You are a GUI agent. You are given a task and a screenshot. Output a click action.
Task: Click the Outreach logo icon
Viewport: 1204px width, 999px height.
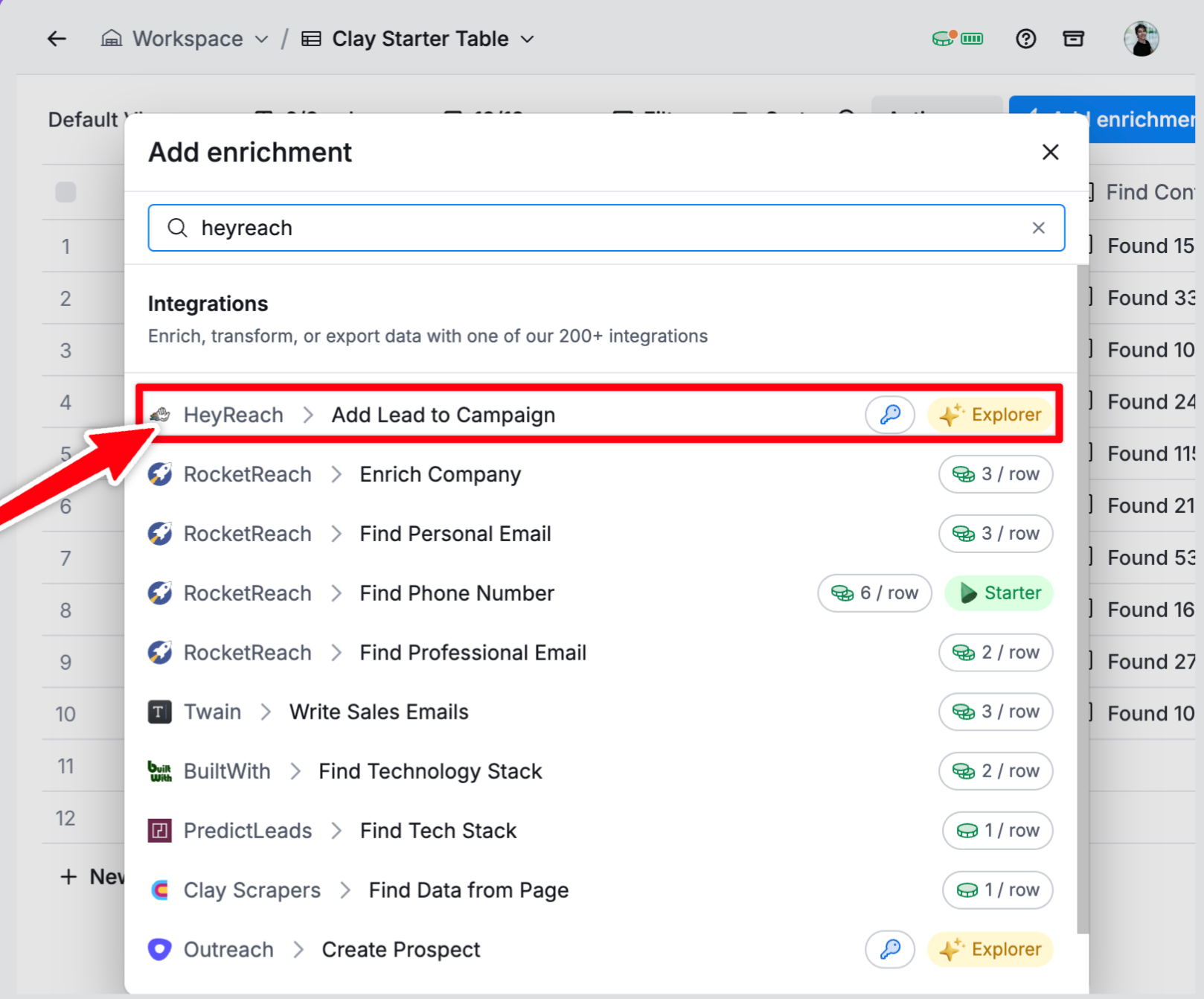pos(159,950)
